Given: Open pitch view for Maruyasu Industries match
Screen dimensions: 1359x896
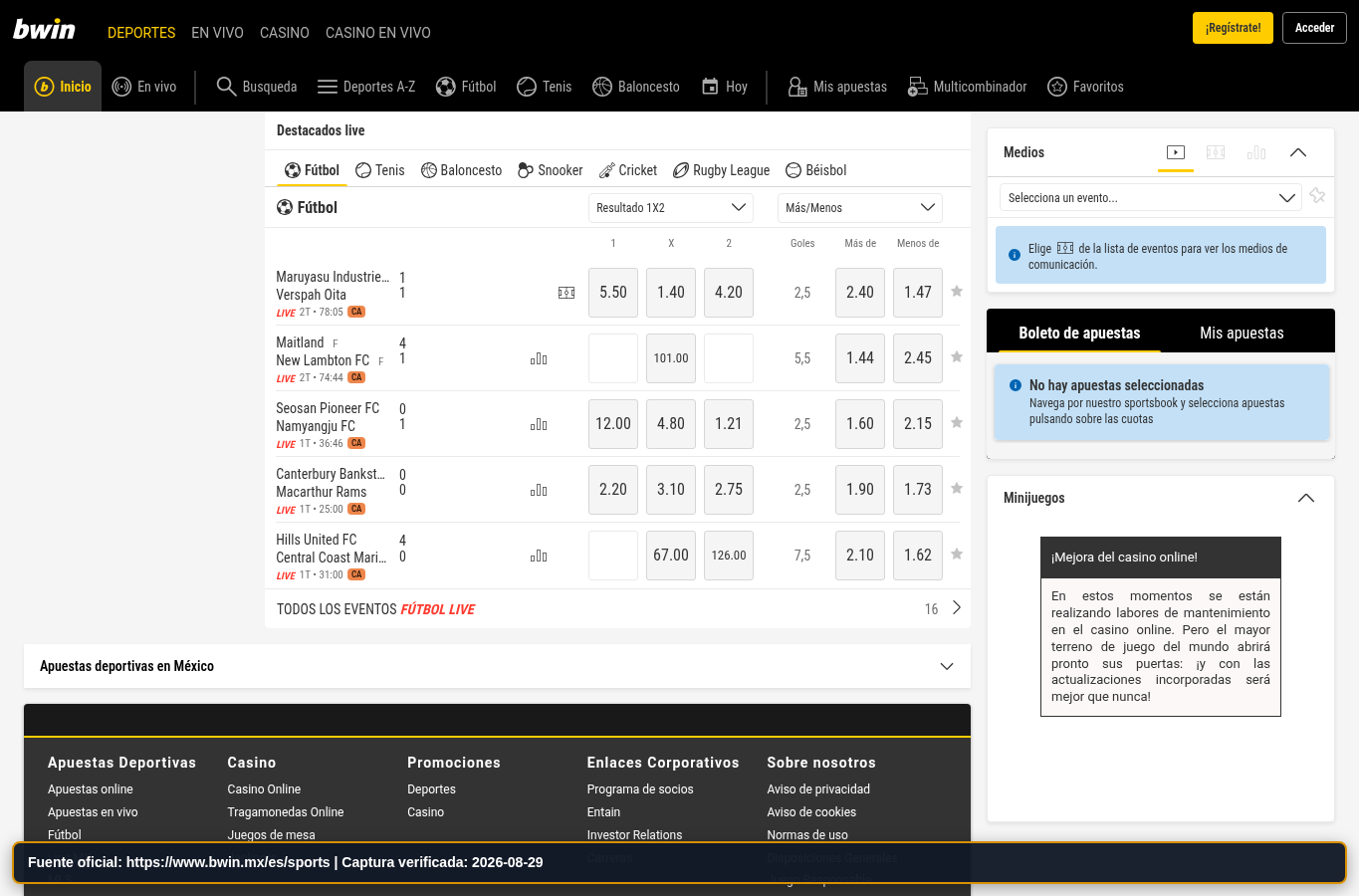Looking at the screenshot, I should point(566,293).
